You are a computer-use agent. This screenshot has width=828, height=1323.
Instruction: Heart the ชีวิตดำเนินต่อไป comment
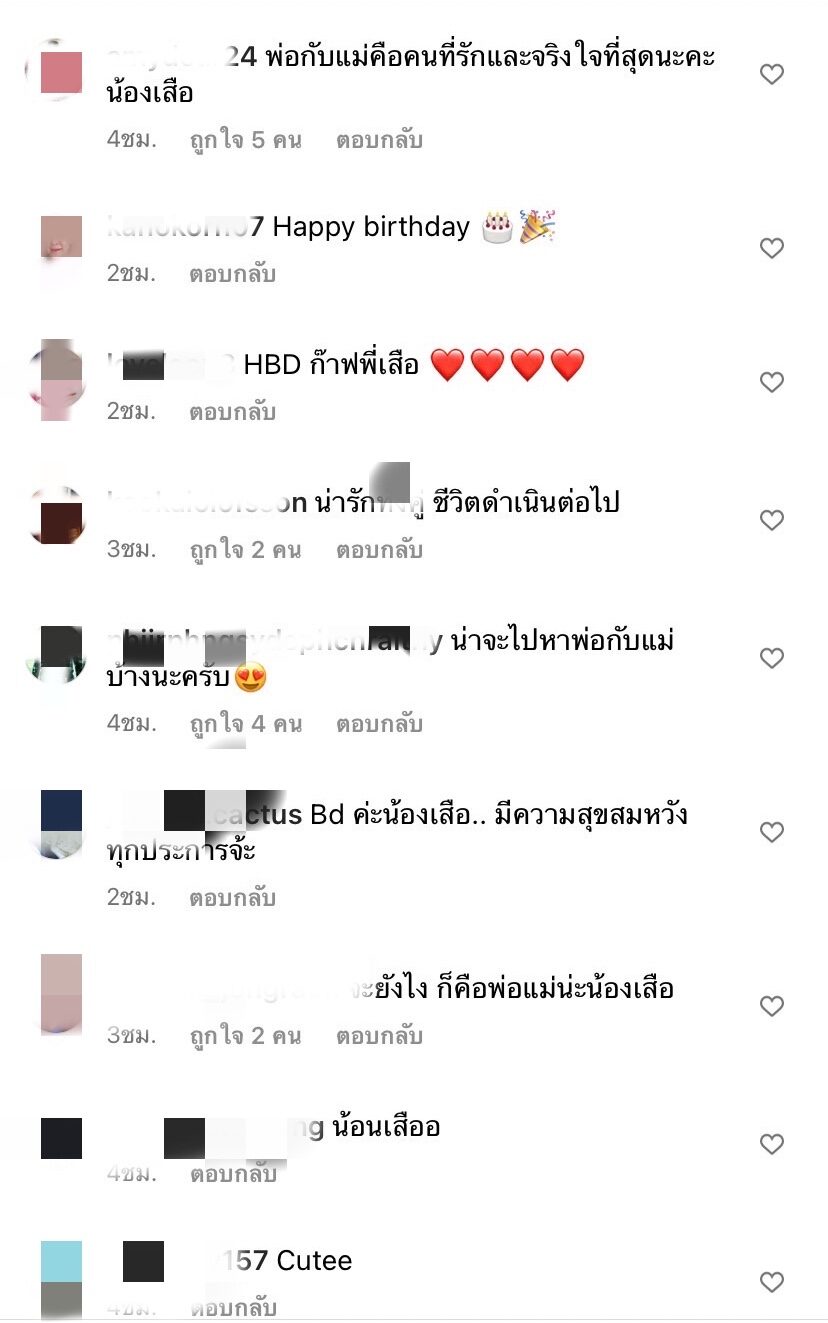tap(771, 520)
